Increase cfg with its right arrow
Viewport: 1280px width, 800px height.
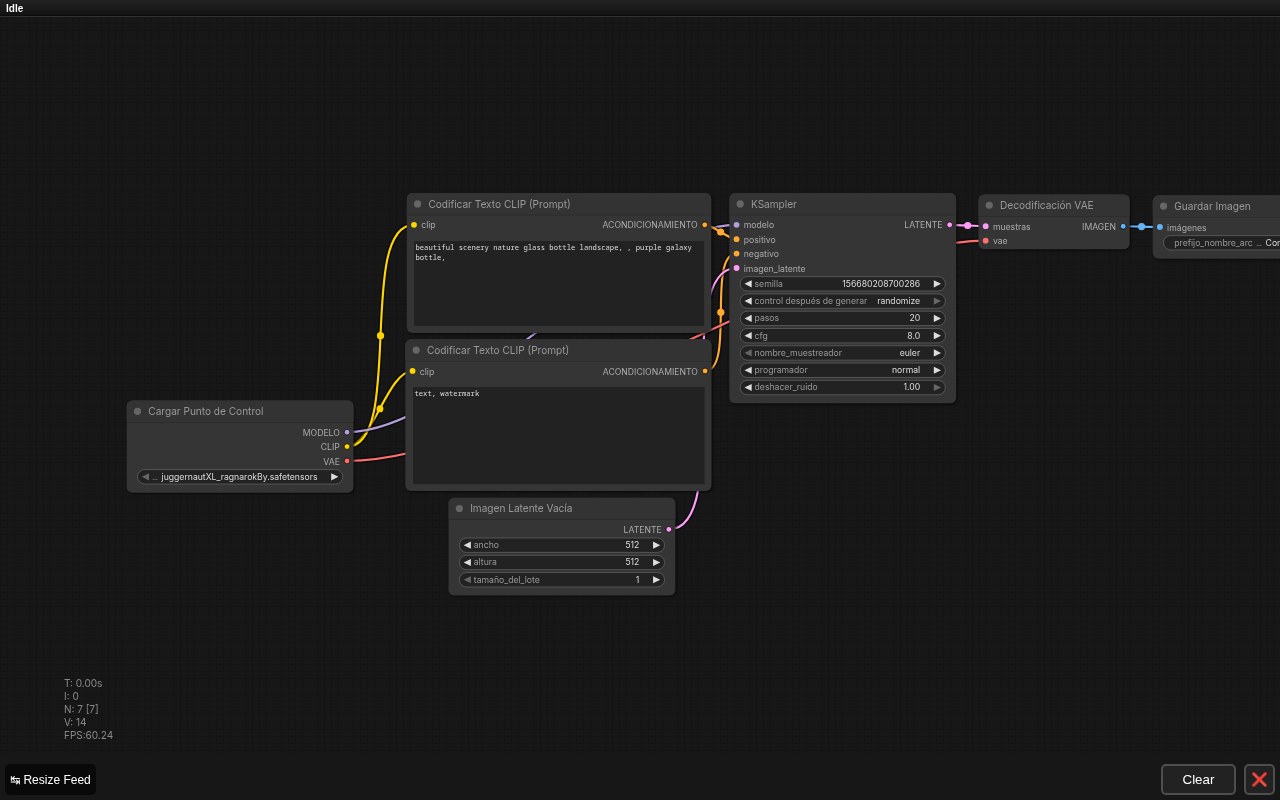coord(937,336)
